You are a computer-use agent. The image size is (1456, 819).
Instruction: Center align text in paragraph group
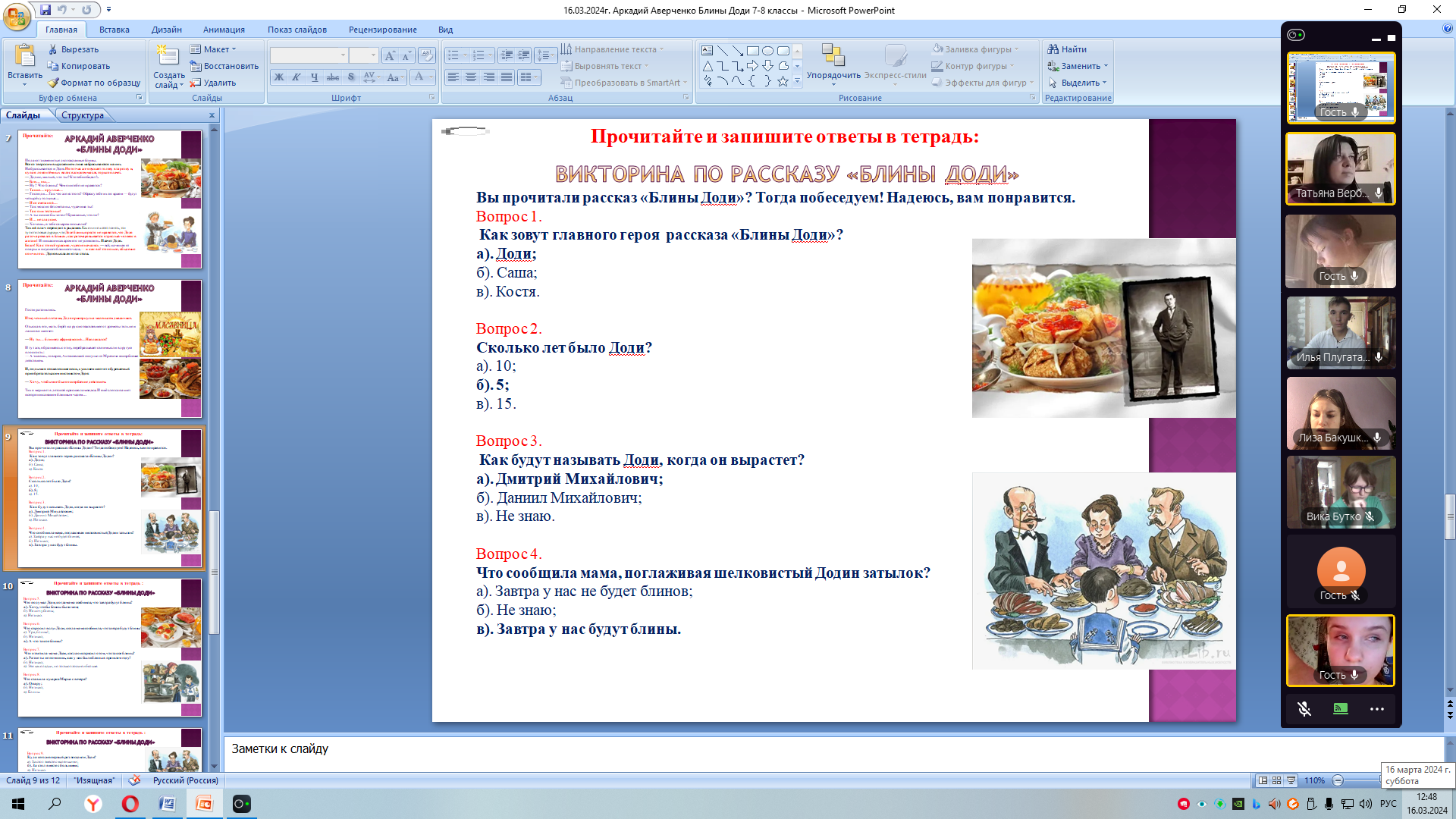(x=471, y=77)
